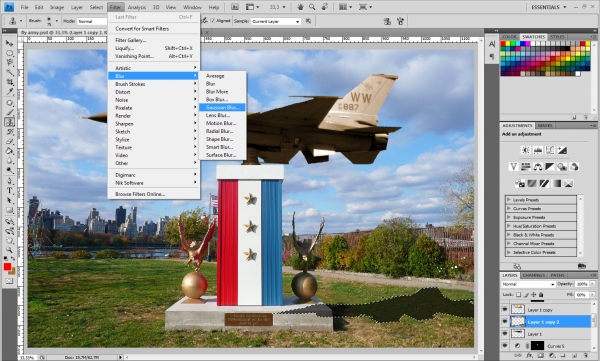Select the Pen tool
600x361 pixels.
coord(9,181)
